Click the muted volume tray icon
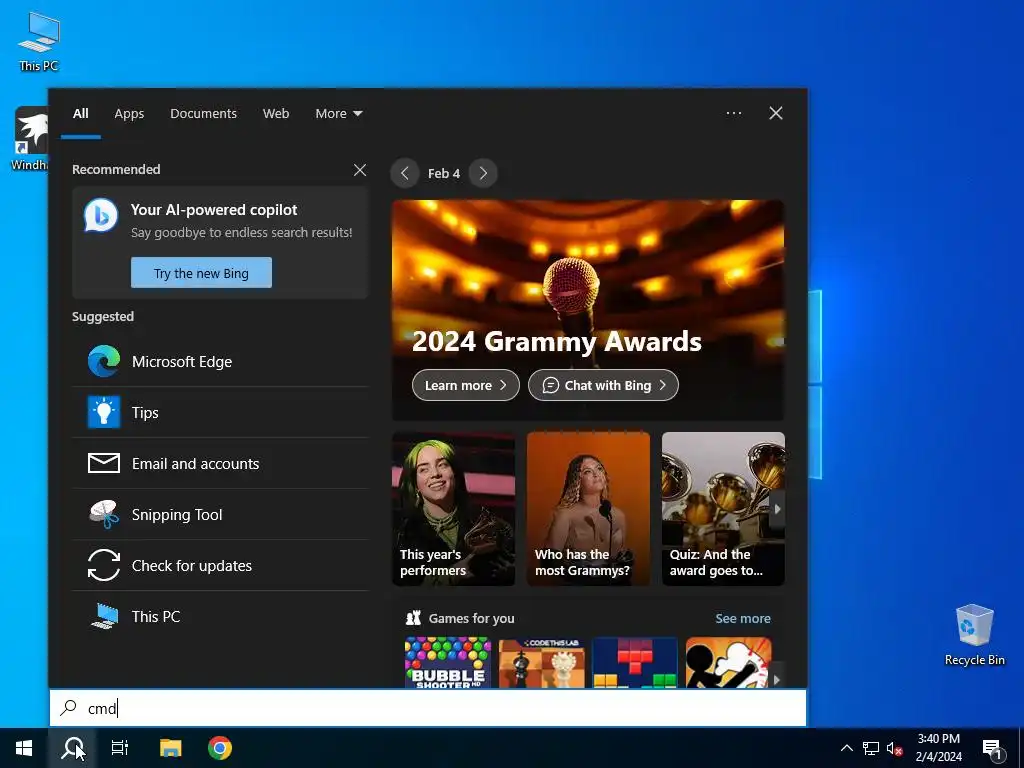The width and height of the screenshot is (1024, 768). point(894,748)
